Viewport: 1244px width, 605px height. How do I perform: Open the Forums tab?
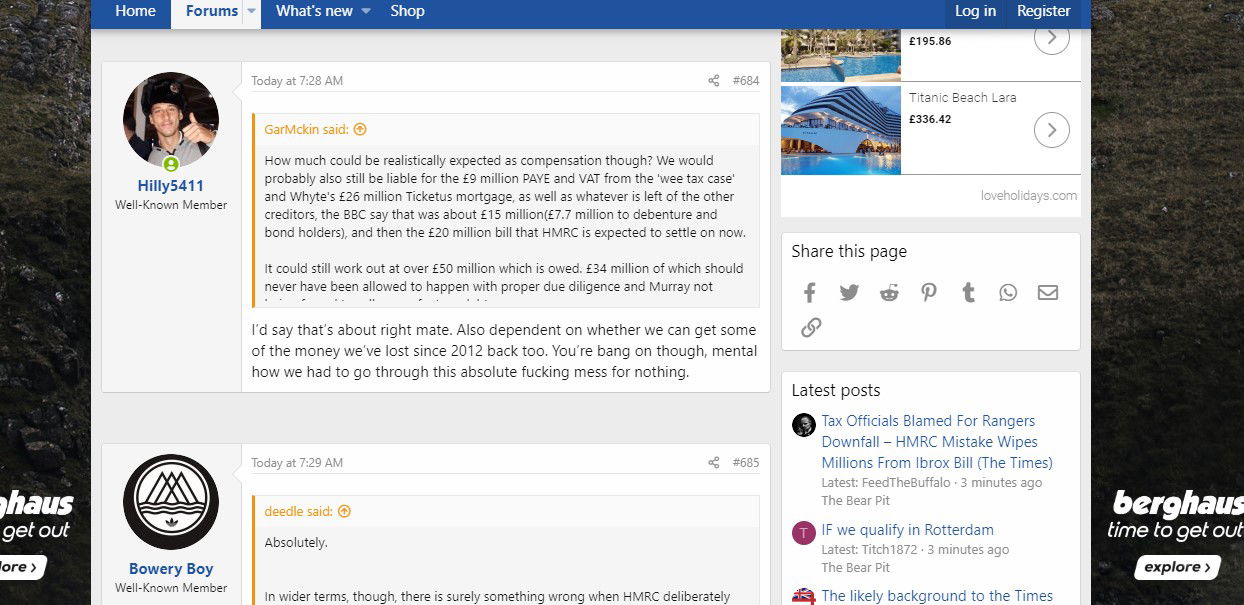[212, 12]
